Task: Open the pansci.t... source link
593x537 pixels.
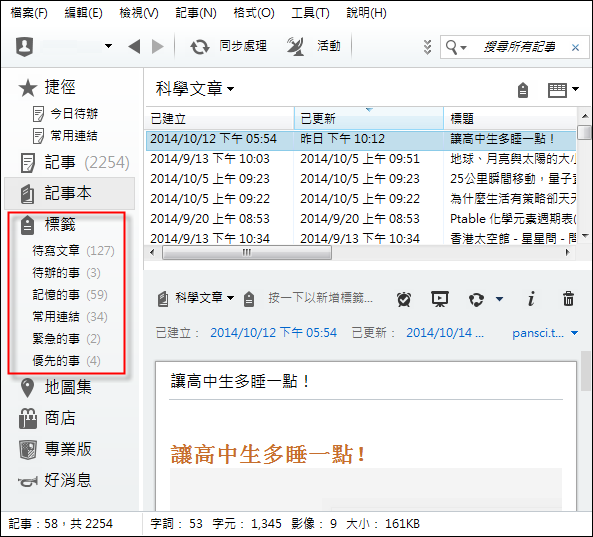Action: click(538, 333)
